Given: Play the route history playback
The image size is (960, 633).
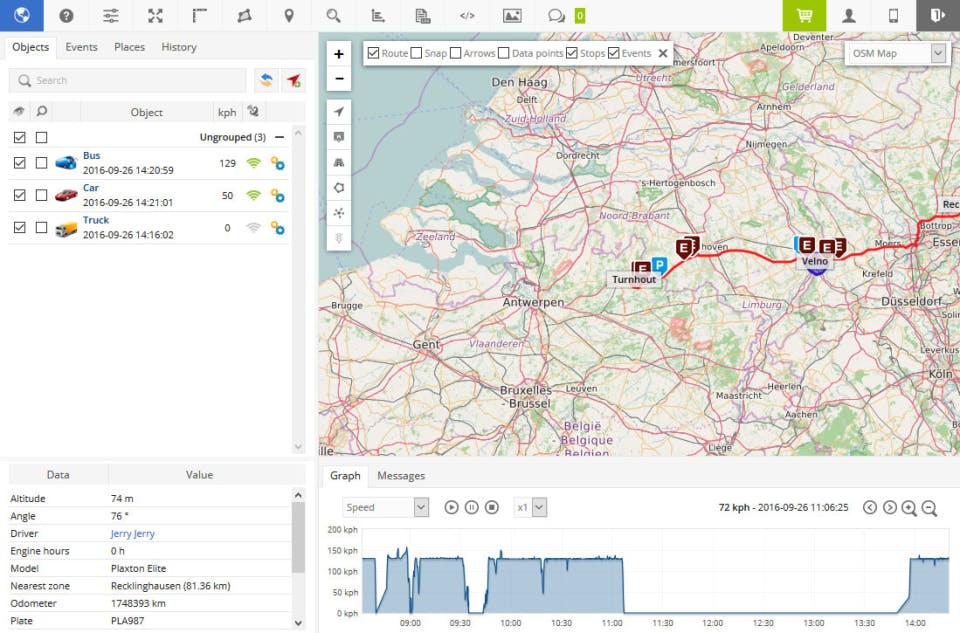Looking at the screenshot, I should click(x=452, y=508).
